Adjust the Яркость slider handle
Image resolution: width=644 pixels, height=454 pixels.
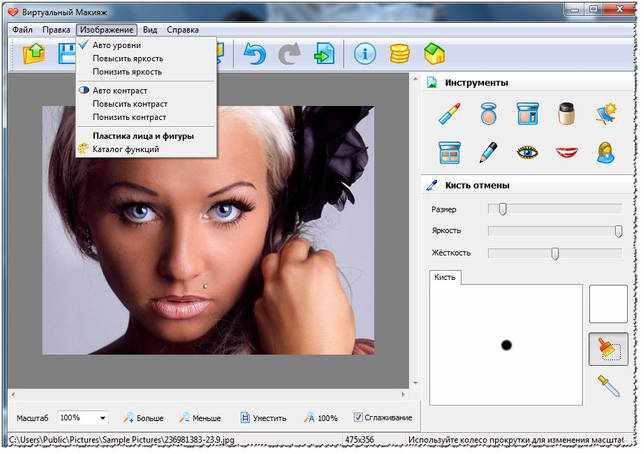tap(619, 231)
